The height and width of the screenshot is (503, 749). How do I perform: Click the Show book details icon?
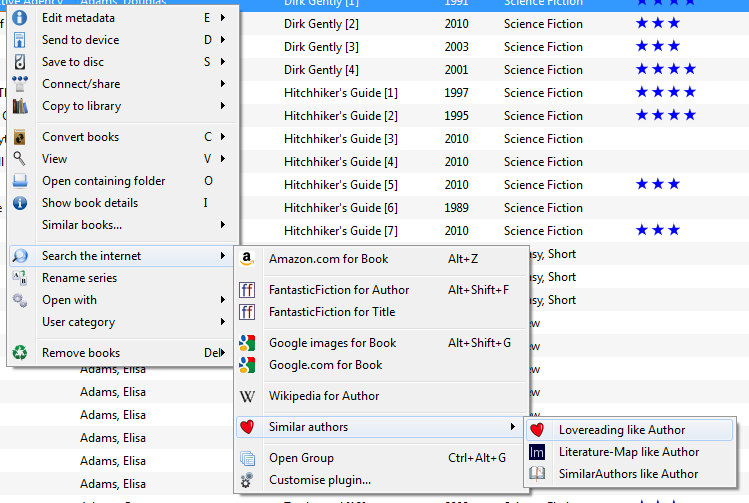(x=20, y=203)
